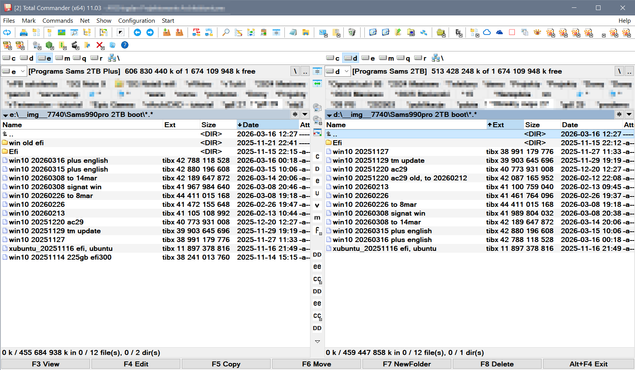The image size is (635, 370).
Task: Click the Unpack files icon next to Pack
Action: pos(179,32)
